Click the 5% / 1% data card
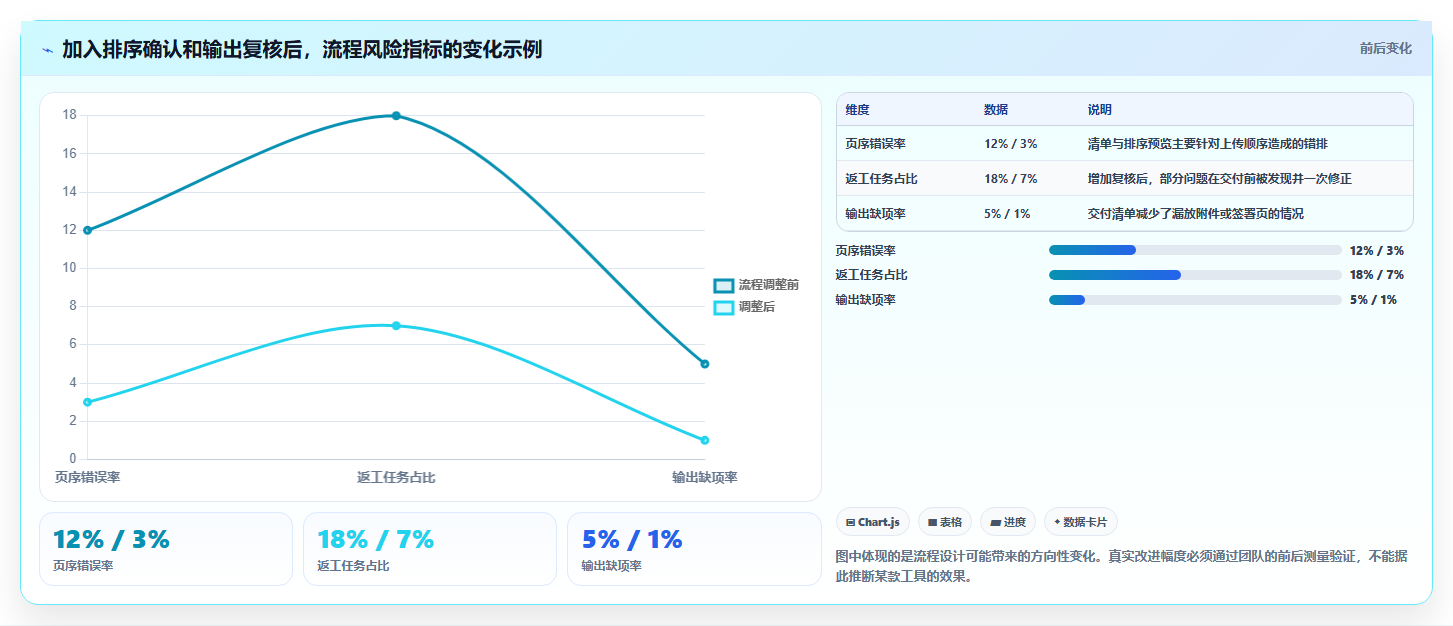Image resolution: width=1453 pixels, height=626 pixels. pyautogui.click(x=693, y=549)
